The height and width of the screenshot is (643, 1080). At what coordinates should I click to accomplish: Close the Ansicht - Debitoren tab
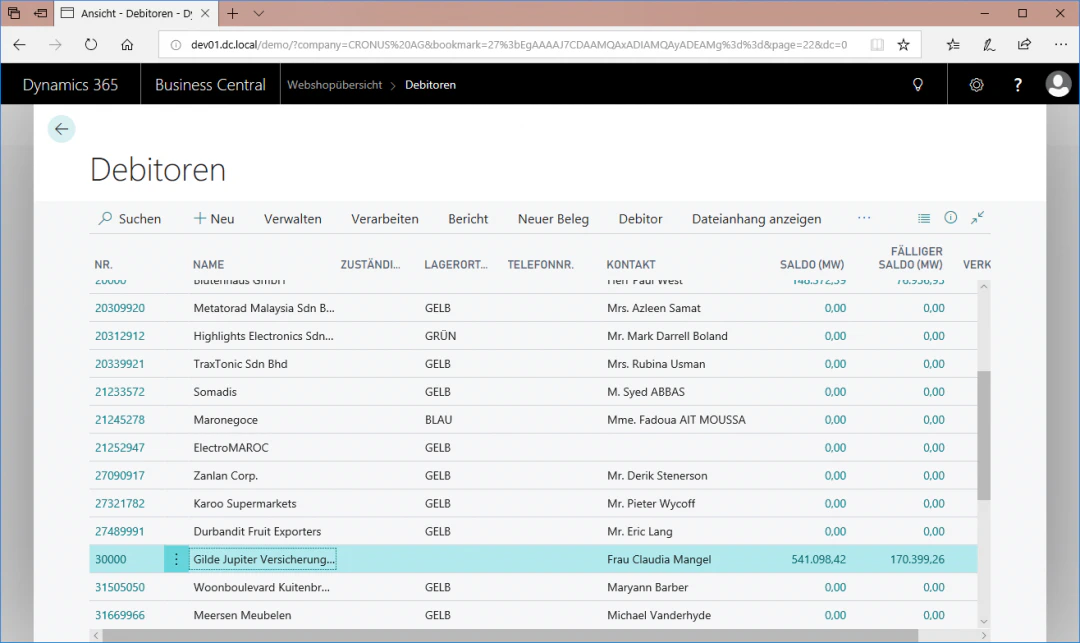coord(205,13)
